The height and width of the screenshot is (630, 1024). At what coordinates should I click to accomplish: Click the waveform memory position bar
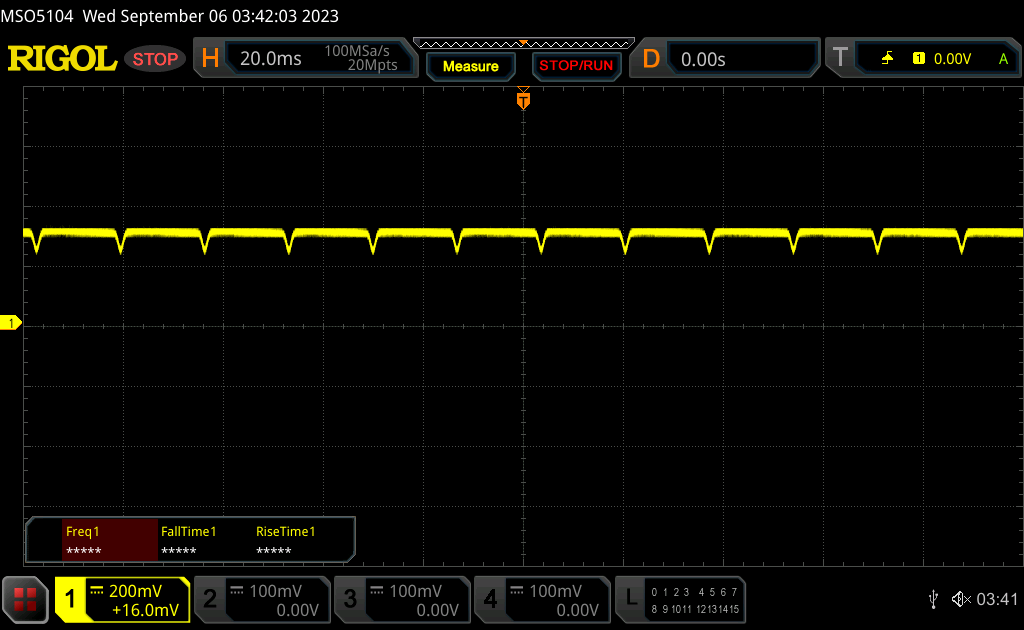click(x=524, y=44)
